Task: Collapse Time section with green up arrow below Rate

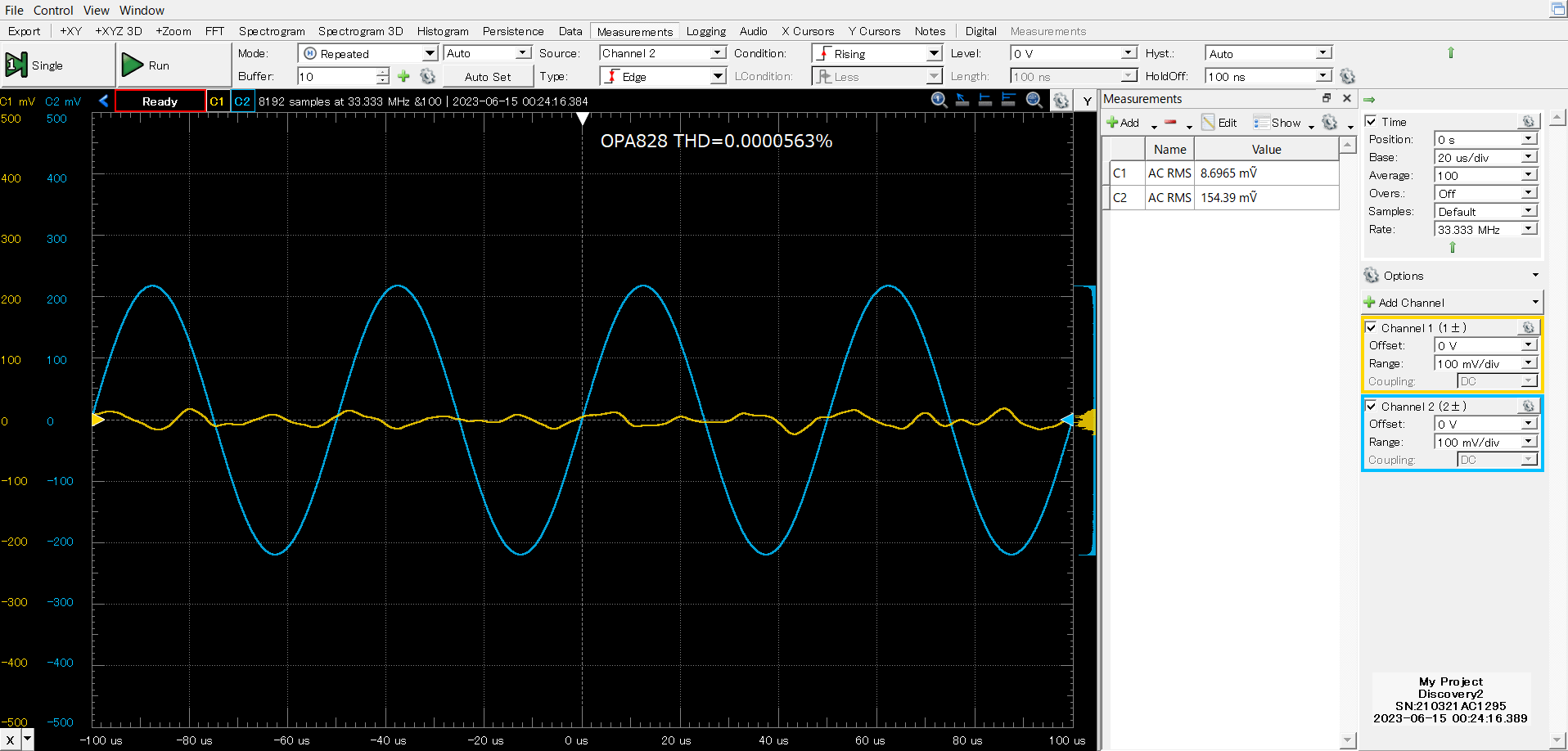Action: pyautogui.click(x=1453, y=247)
